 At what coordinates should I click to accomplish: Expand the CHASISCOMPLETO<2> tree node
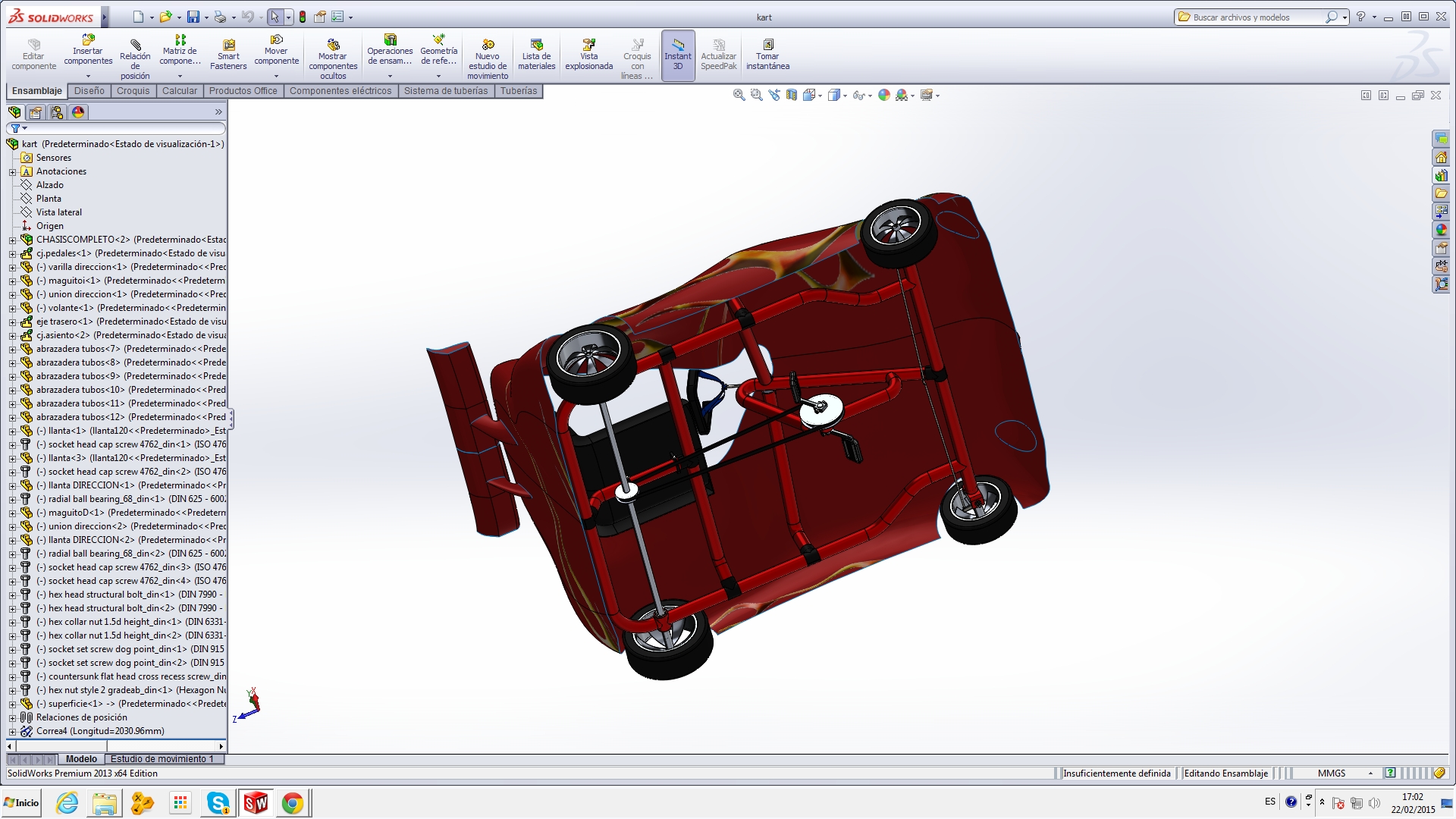tap(12, 240)
